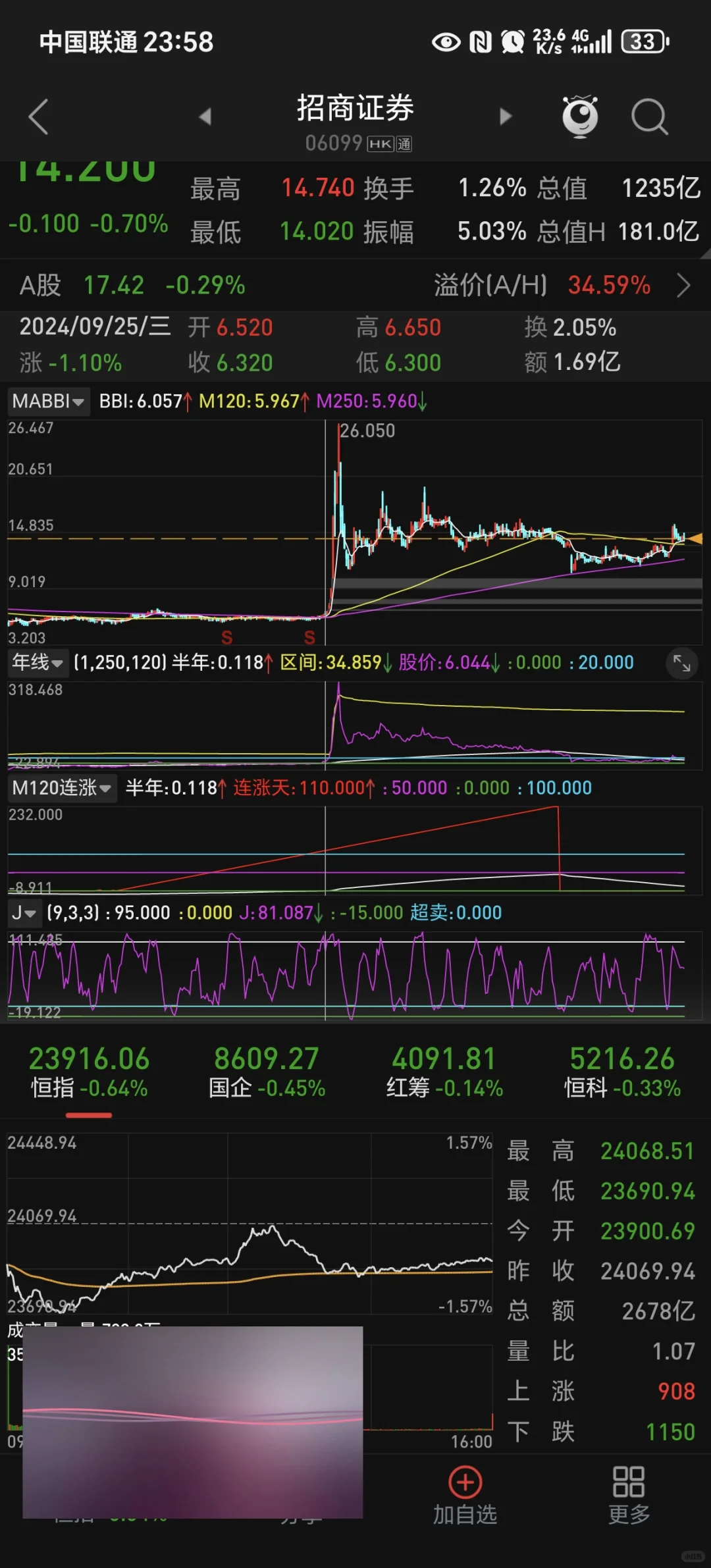Open the M120连涨 indicator dropdown
Viewport: 711px width, 1568px height.
coord(62,788)
